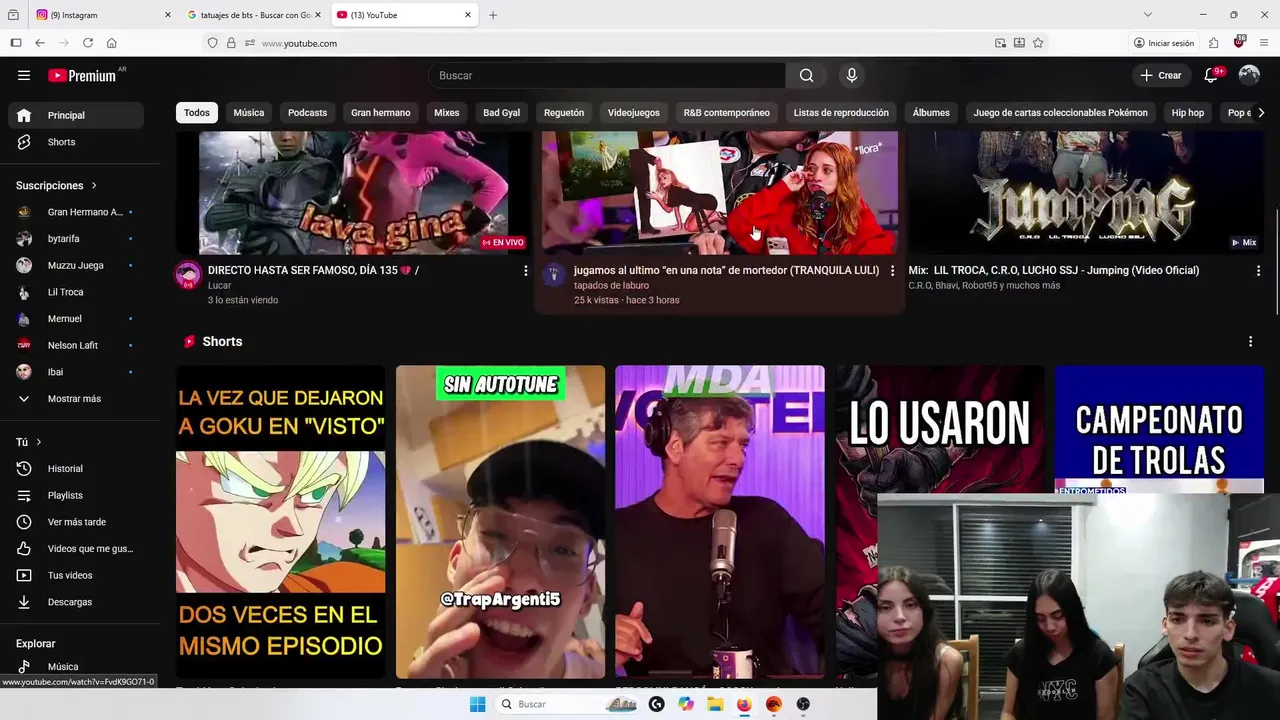Expand the Suscripciones section heading

tap(57, 185)
